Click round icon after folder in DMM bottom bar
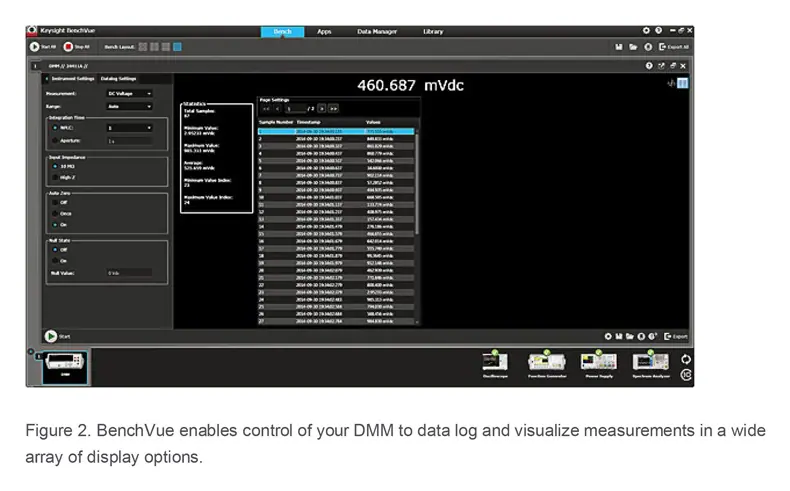790x491 pixels. 641,336
